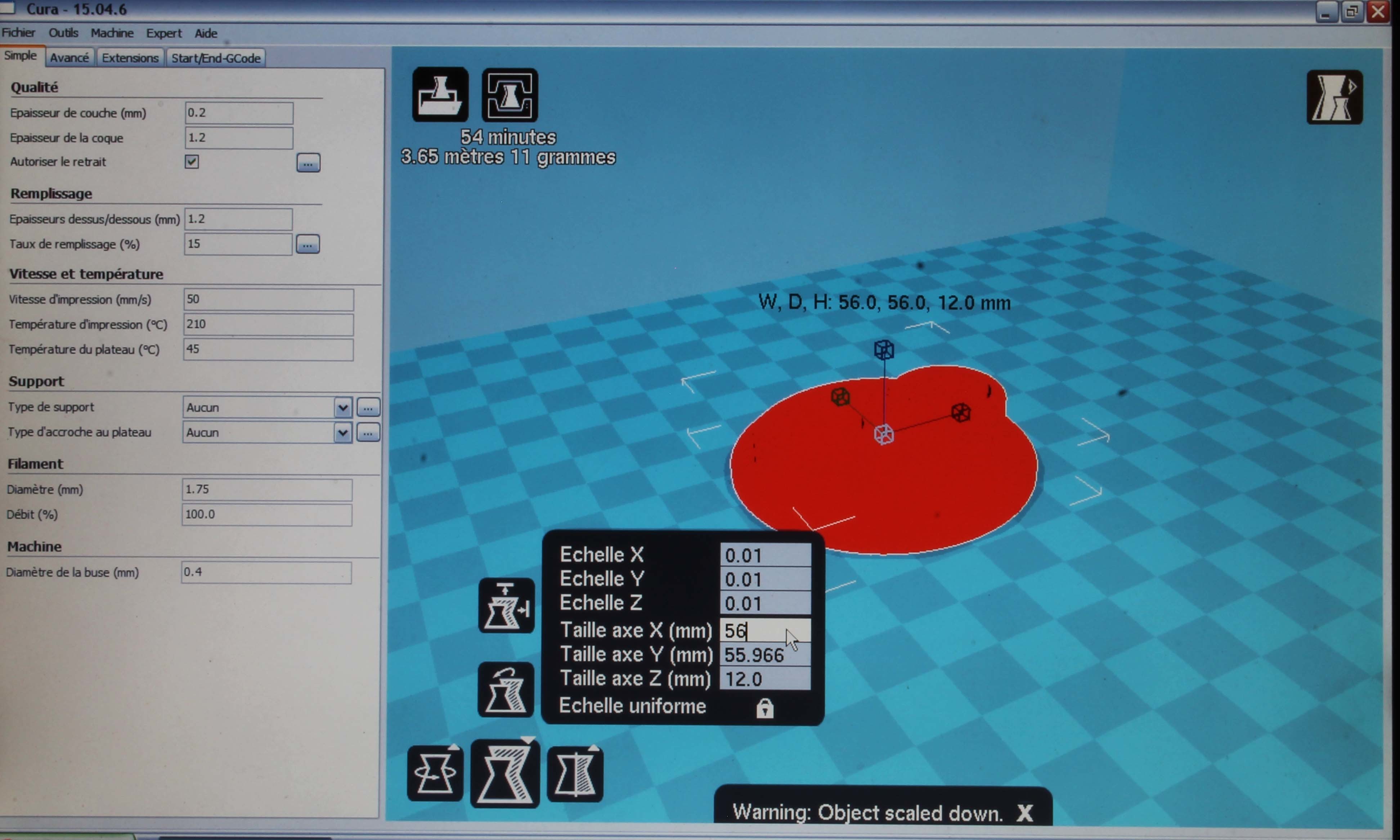Open the Type de support dropdown

tap(342, 407)
